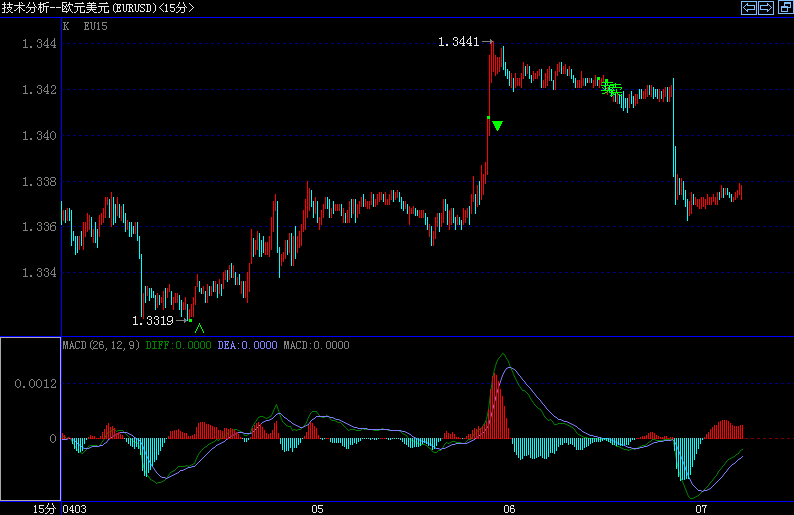Click the 1.336 price axis label
The height and width of the screenshot is (515, 794).
(x=39, y=227)
